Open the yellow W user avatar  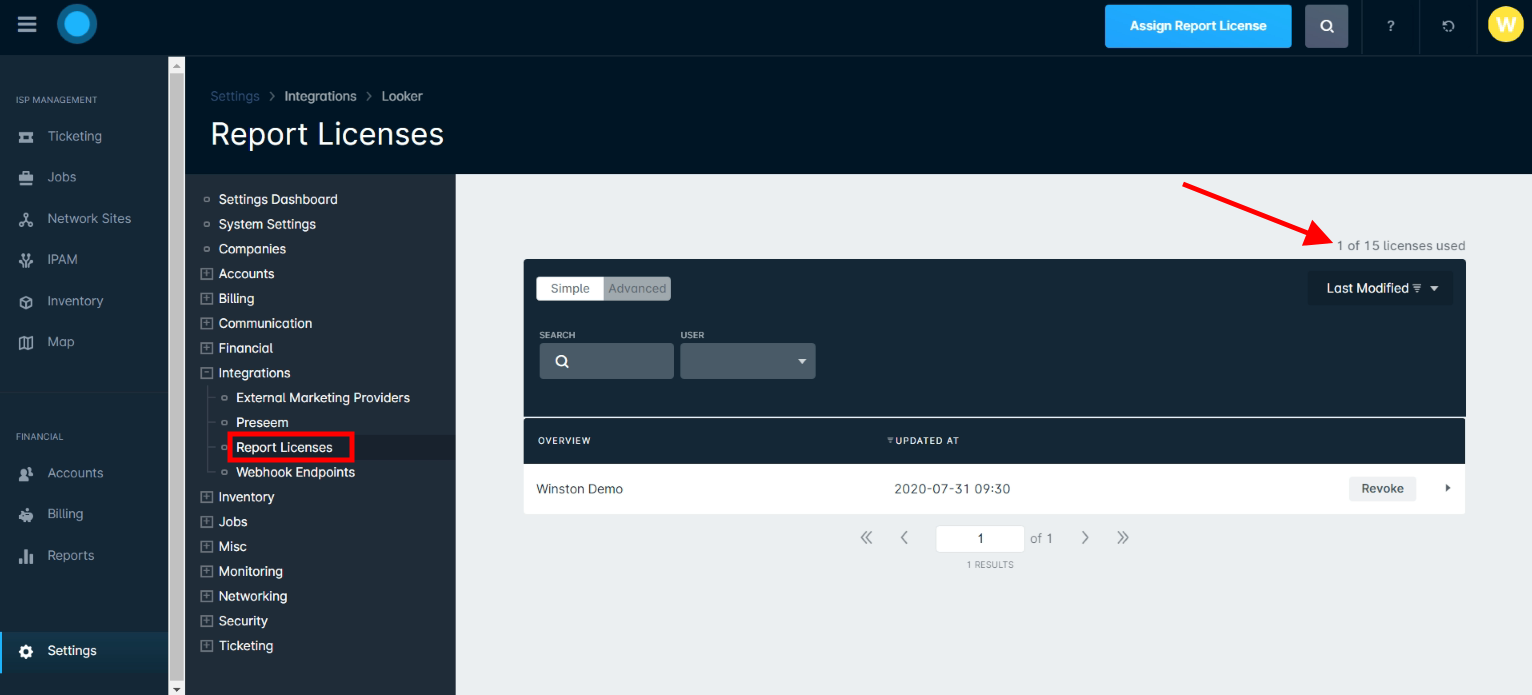pyautogui.click(x=1505, y=24)
